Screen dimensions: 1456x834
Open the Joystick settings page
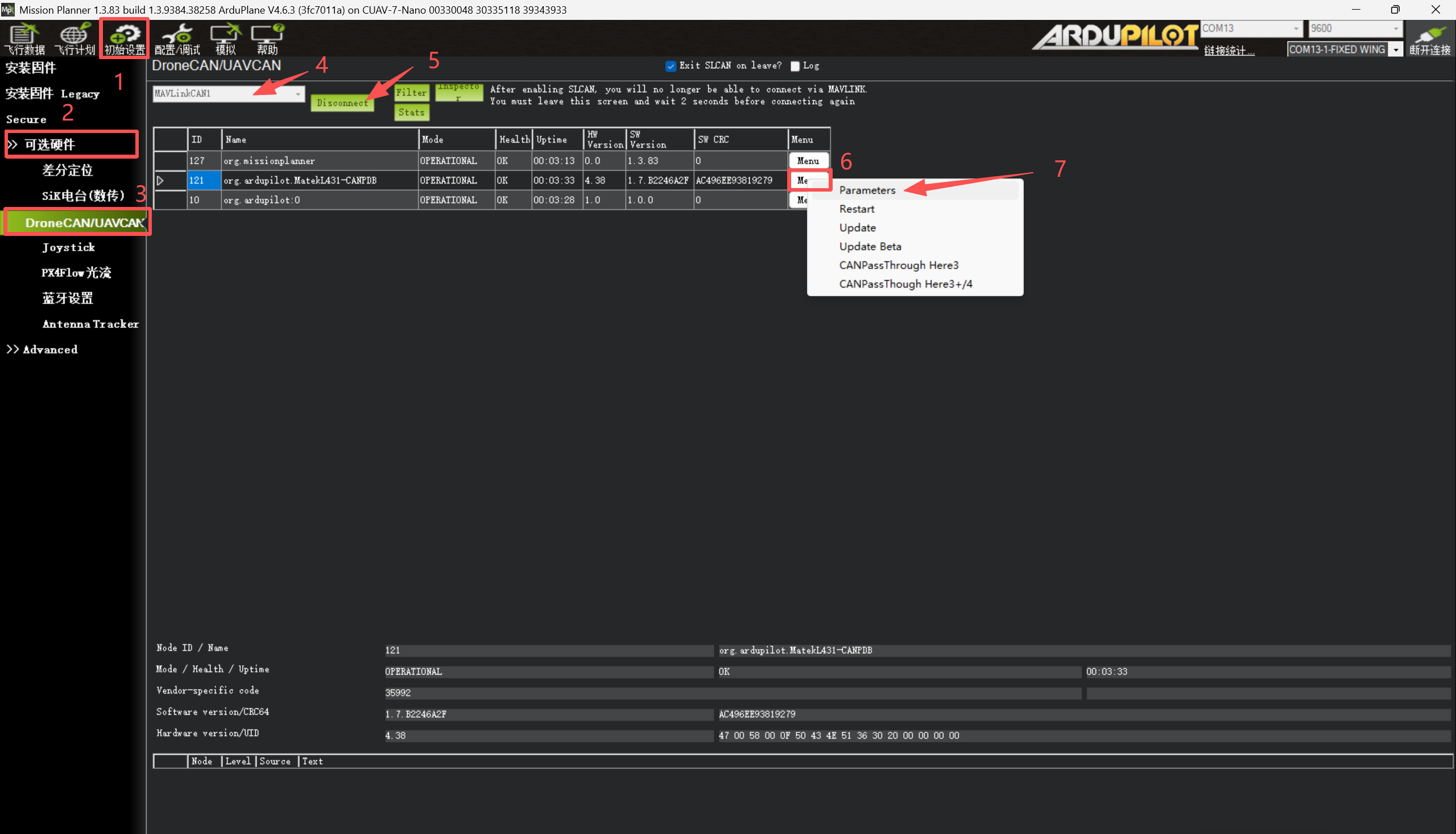pyautogui.click(x=68, y=247)
